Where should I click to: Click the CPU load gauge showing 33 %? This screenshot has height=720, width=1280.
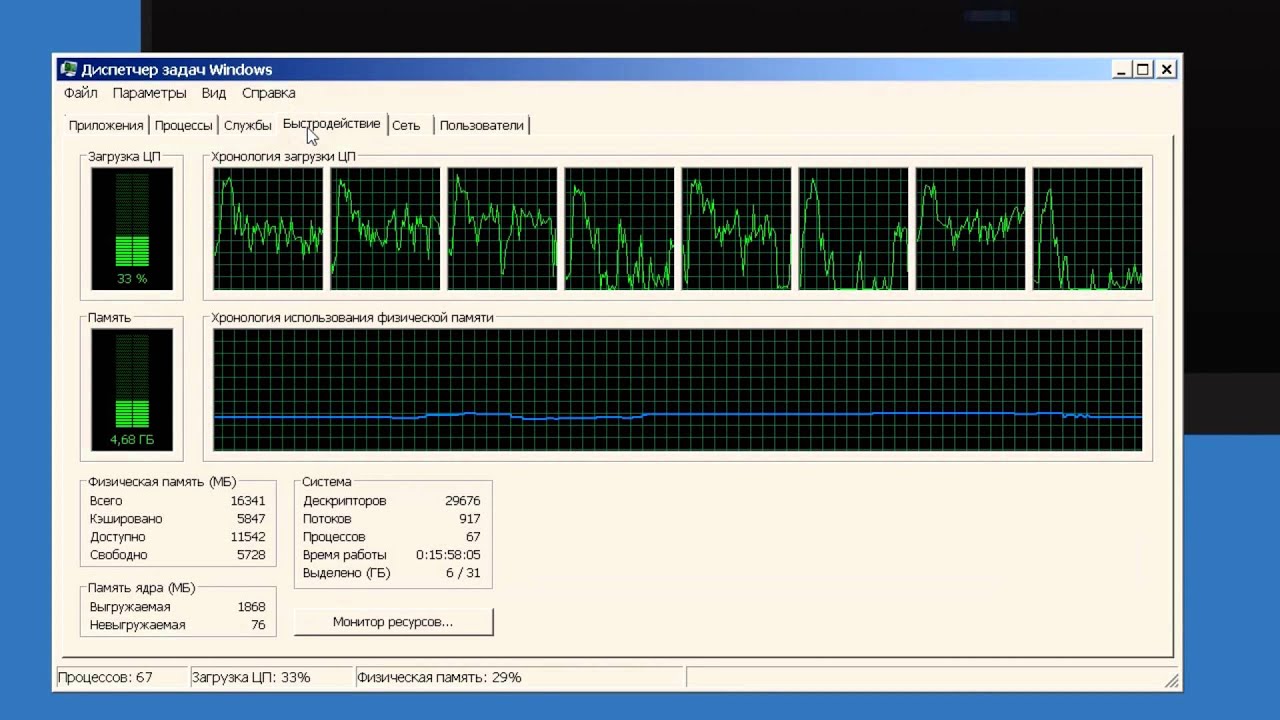click(x=132, y=229)
